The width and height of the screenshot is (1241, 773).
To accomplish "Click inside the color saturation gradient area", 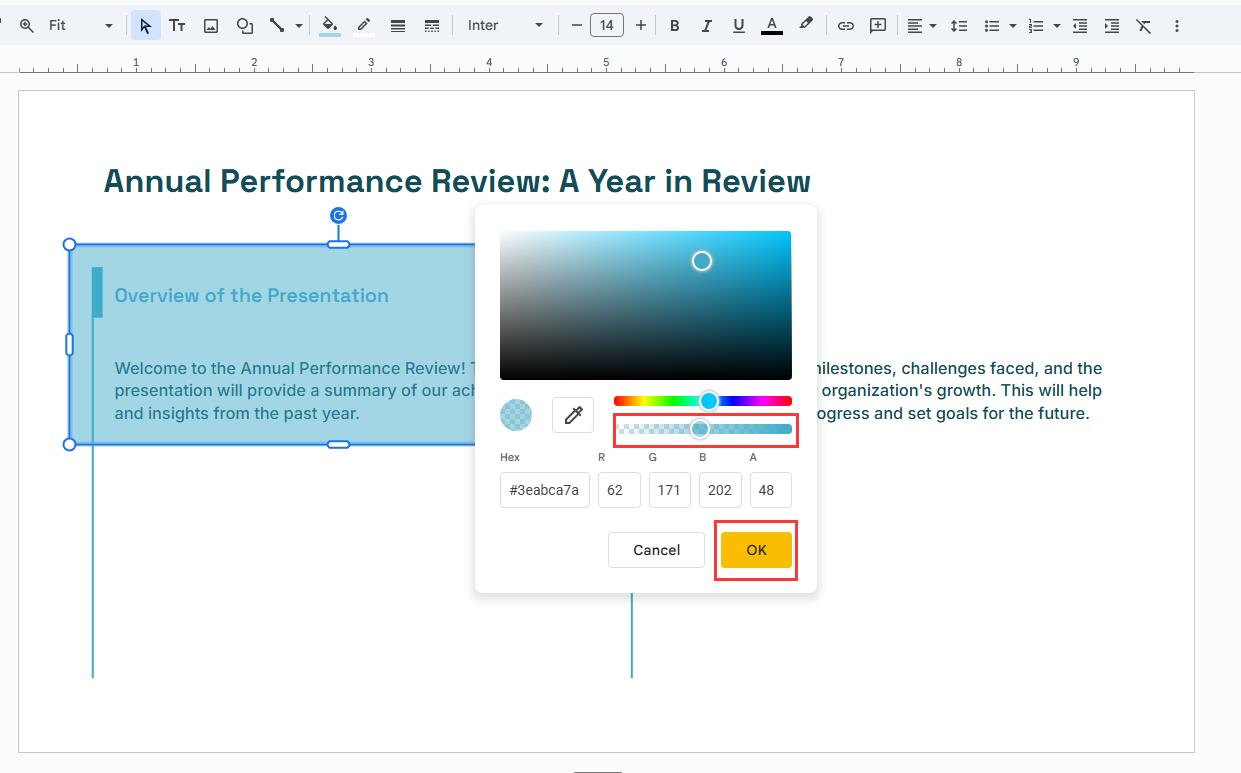I will click(x=646, y=305).
